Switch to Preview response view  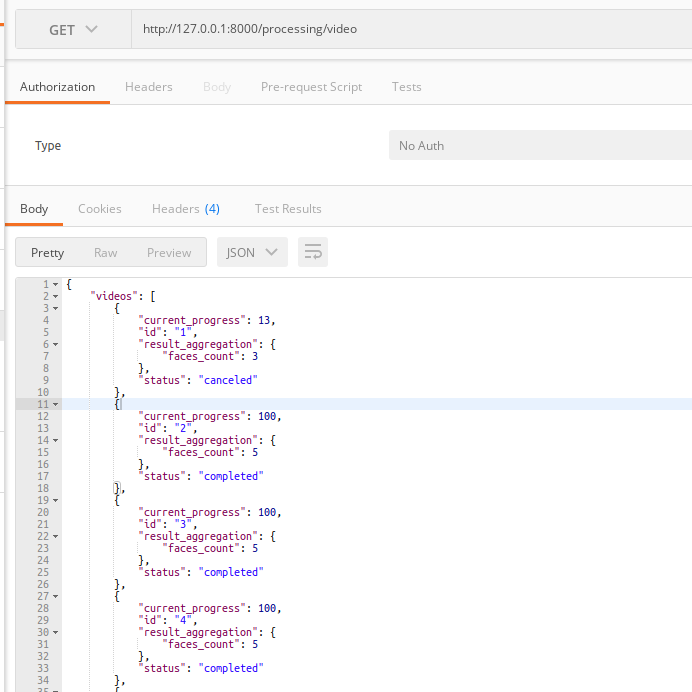click(x=169, y=252)
